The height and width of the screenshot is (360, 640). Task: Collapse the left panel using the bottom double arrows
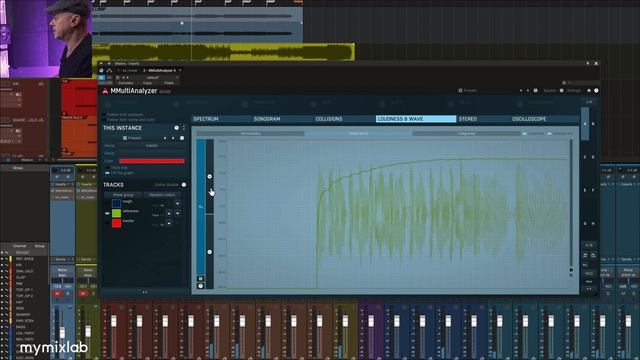coord(144,292)
